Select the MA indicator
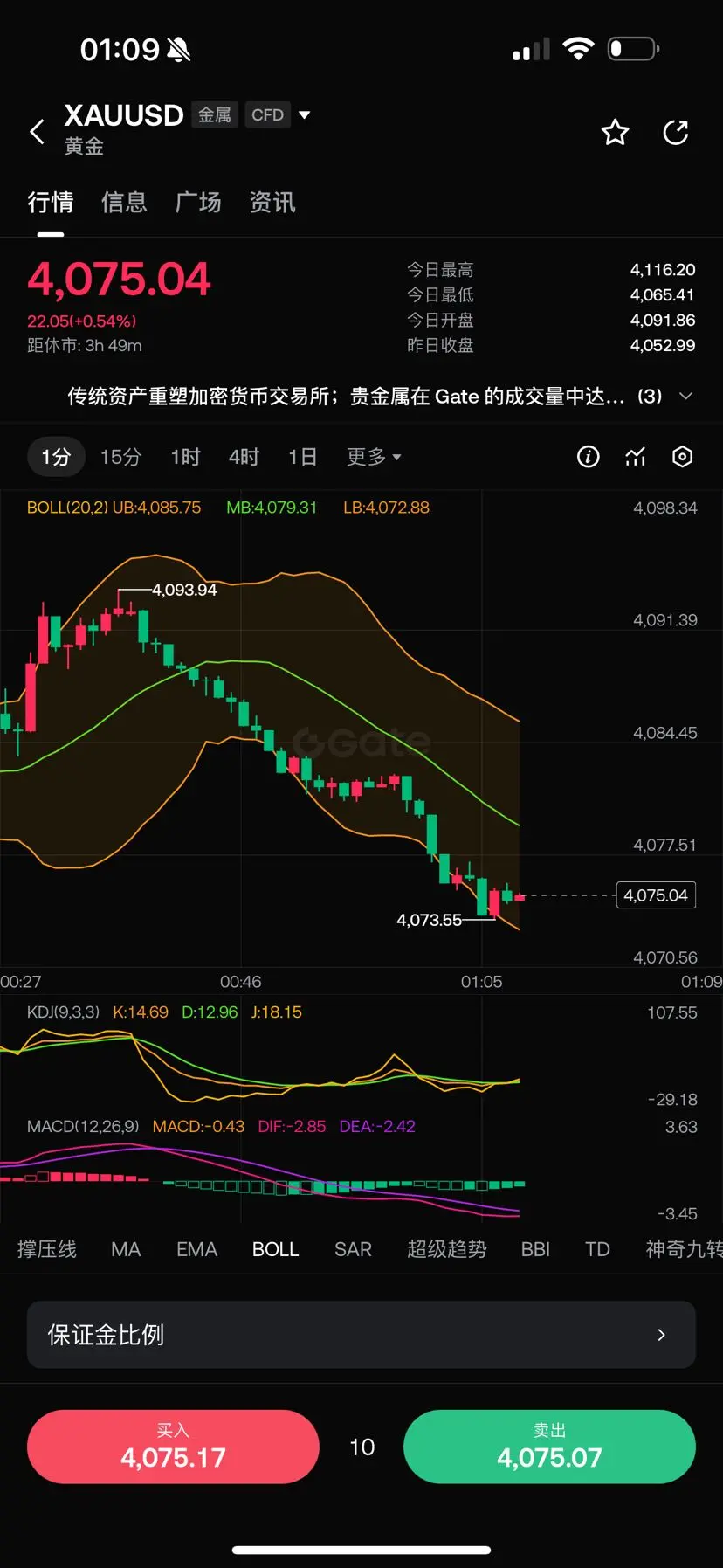The height and width of the screenshot is (1568, 723). (x=126, y=1249)
